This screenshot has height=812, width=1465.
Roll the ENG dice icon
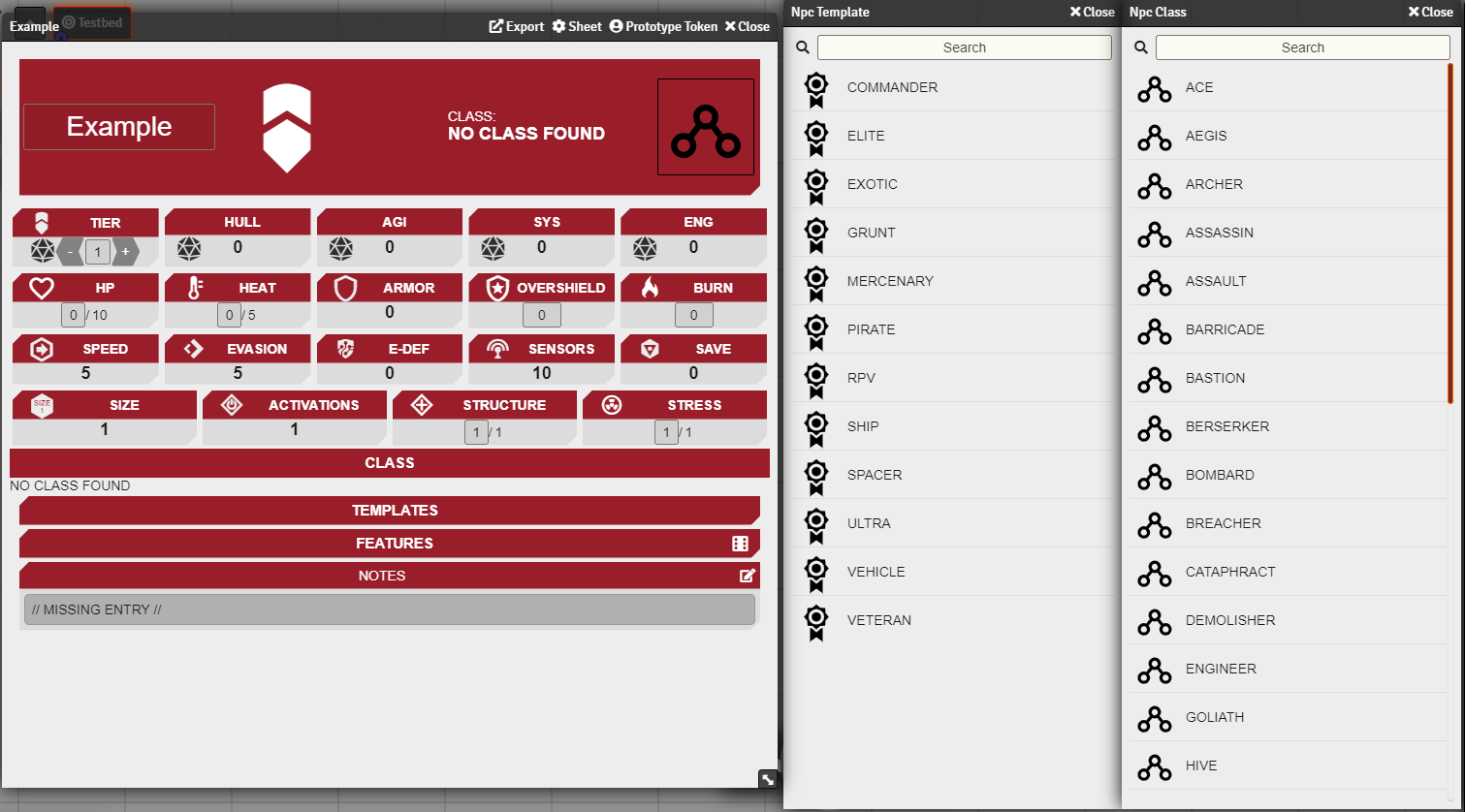tap(645, 249)
